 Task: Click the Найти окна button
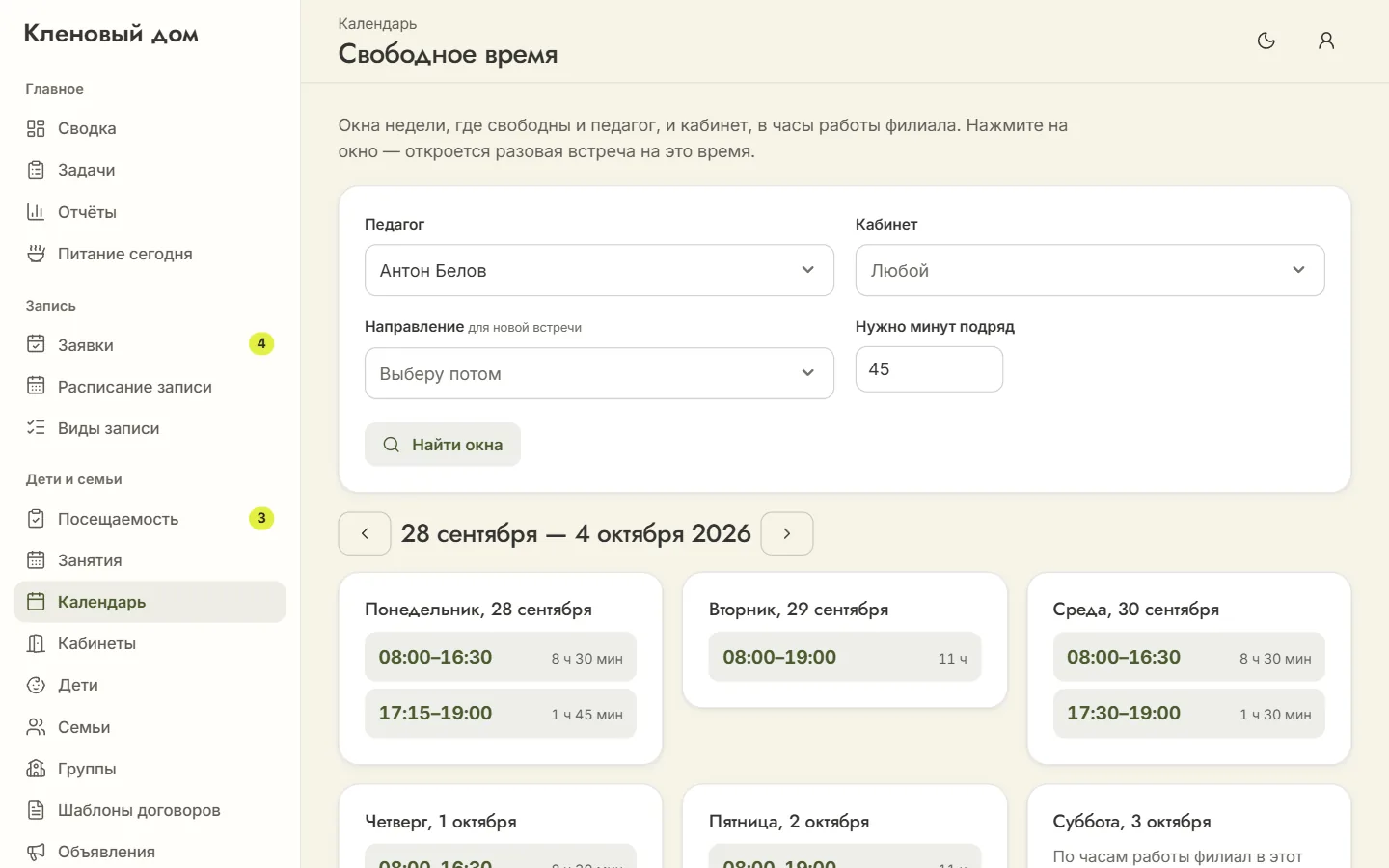(443, 445)
